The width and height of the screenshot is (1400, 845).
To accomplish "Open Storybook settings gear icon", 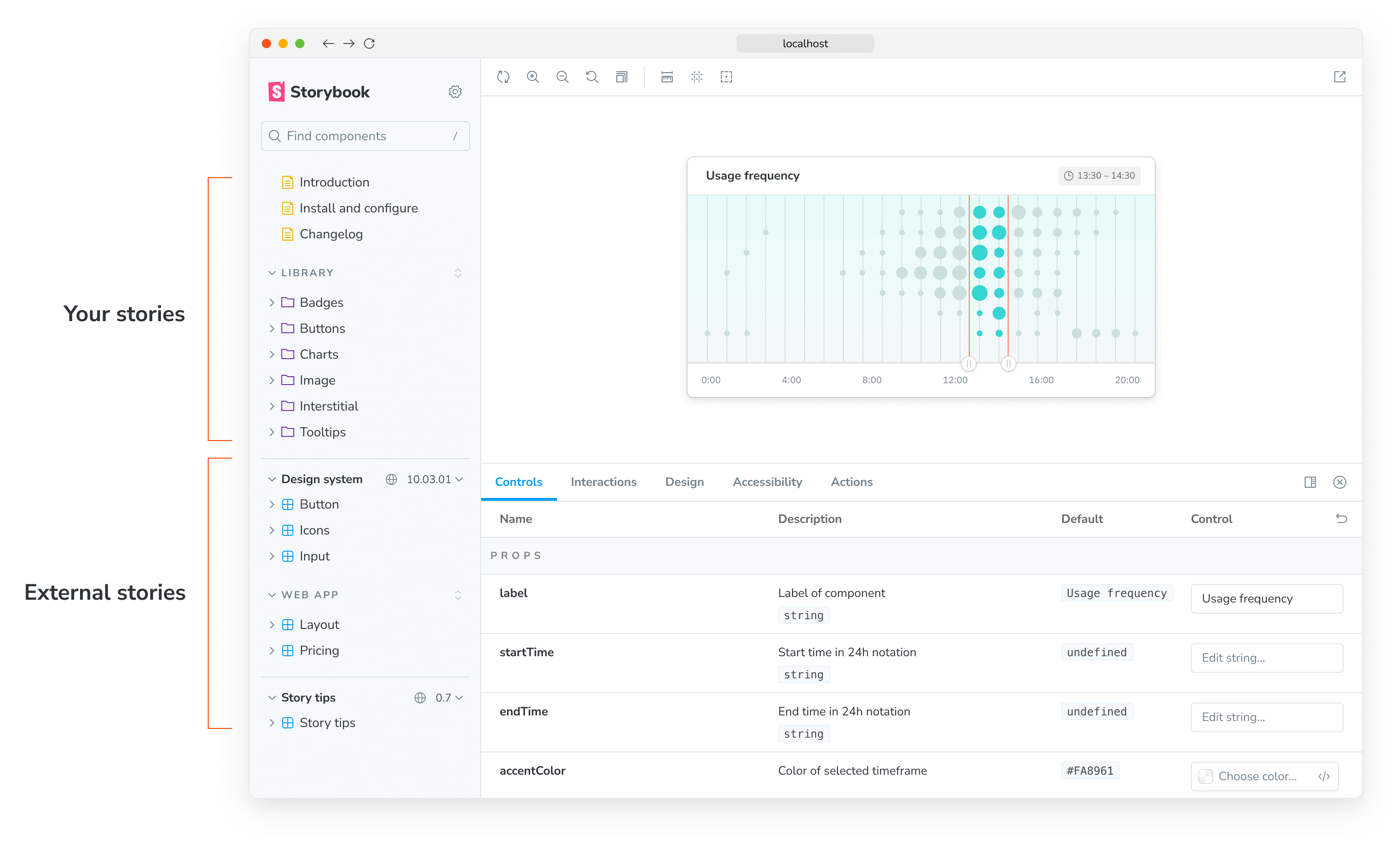I will [x=454, y=92].
